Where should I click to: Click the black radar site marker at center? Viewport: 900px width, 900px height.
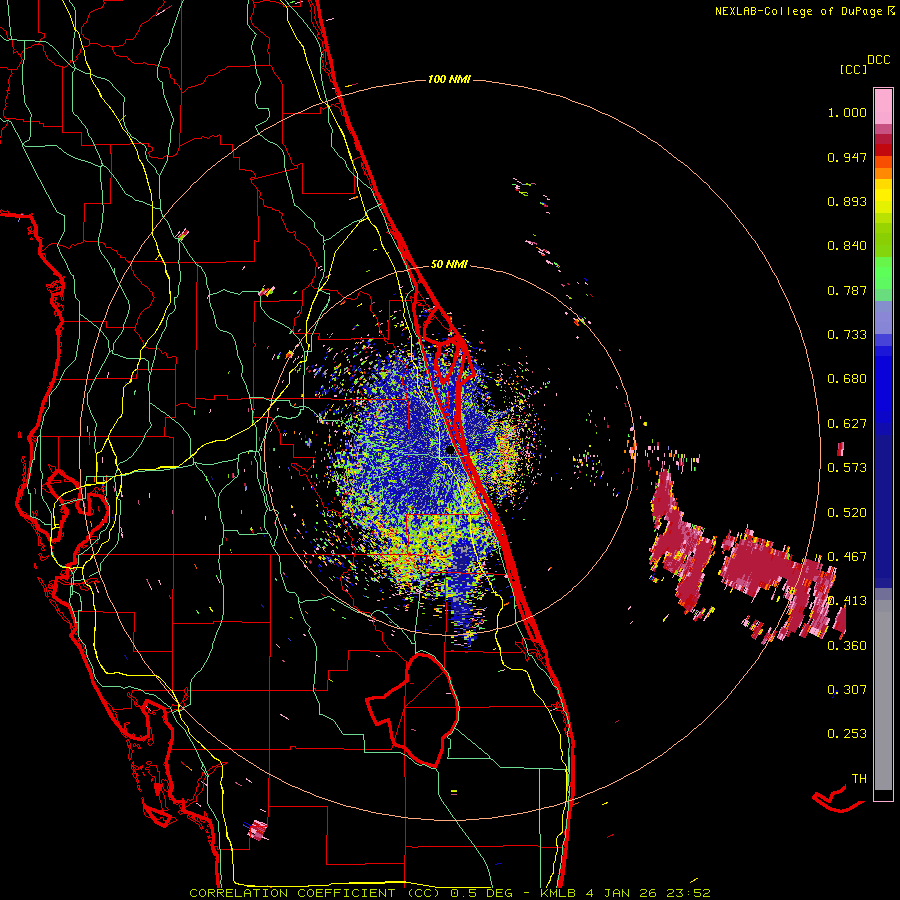click(x=450, y=451)
